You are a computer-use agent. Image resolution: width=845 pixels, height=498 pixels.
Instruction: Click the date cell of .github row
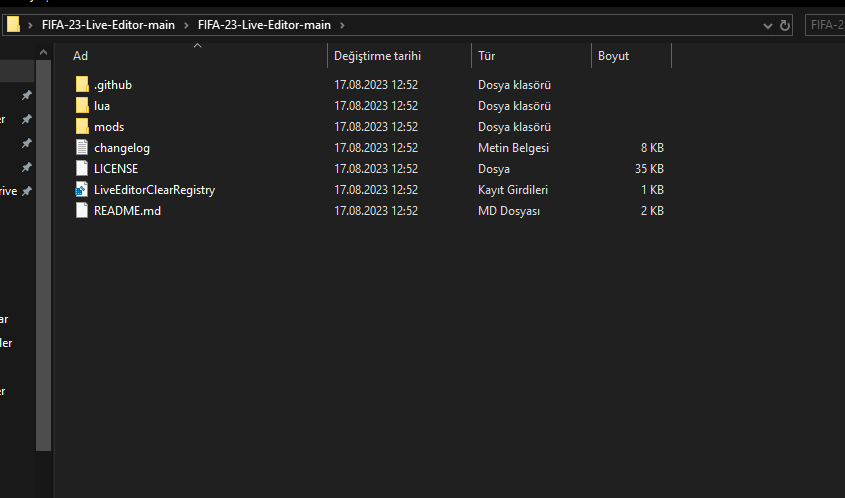click(376, 85)
